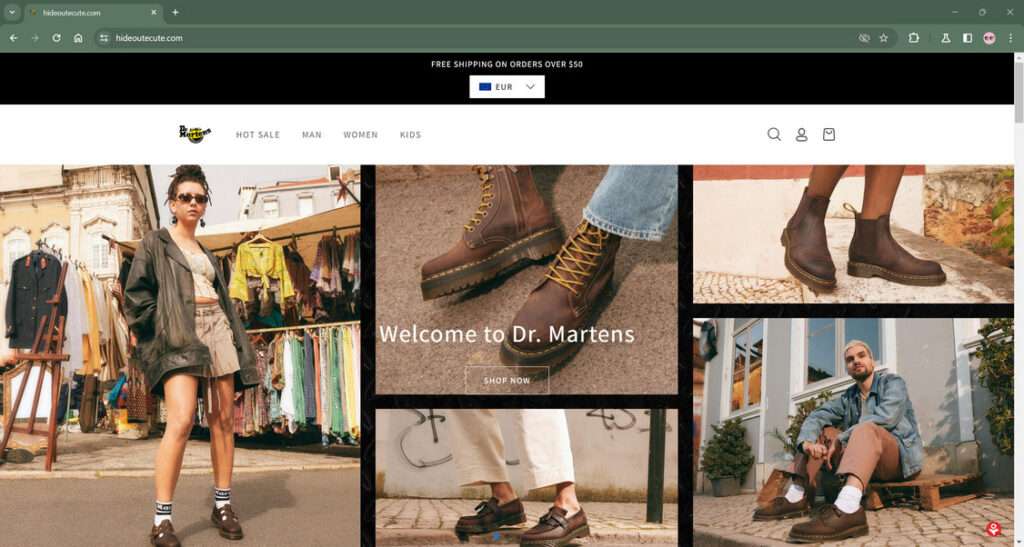Open the account login person icon
1024x547 pixels.
pos(801,134)
